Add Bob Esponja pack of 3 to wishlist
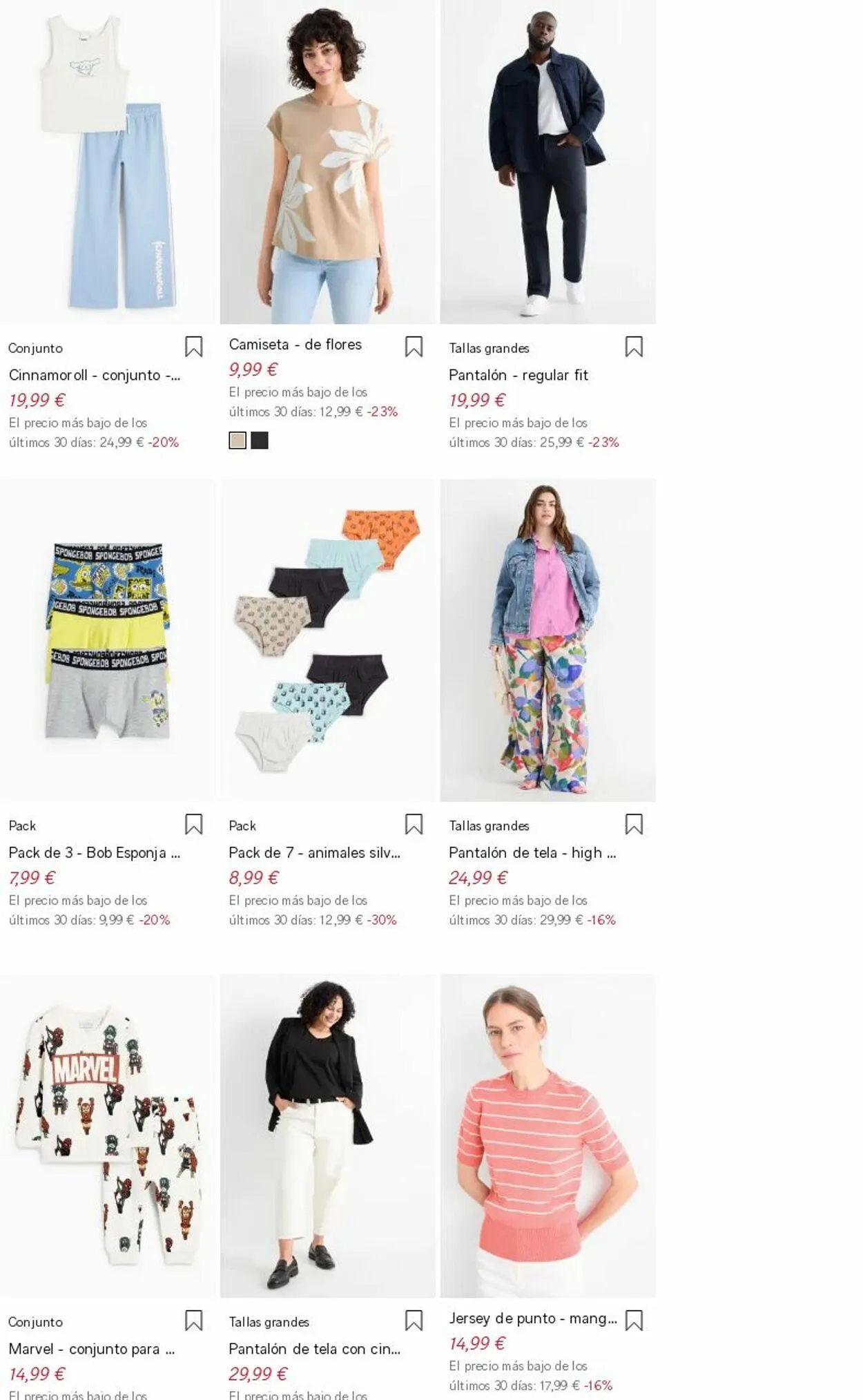863x1400 pixels. 193,824
